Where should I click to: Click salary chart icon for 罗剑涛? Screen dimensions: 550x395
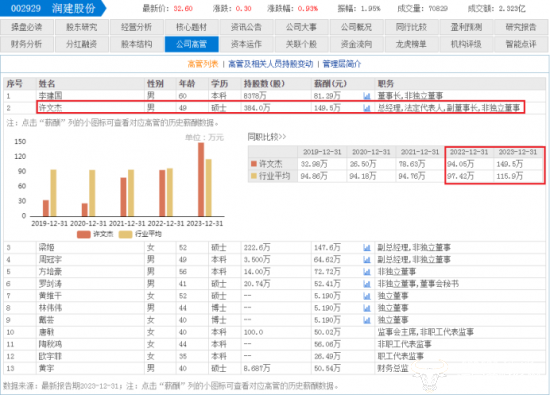tap(367, 284)
